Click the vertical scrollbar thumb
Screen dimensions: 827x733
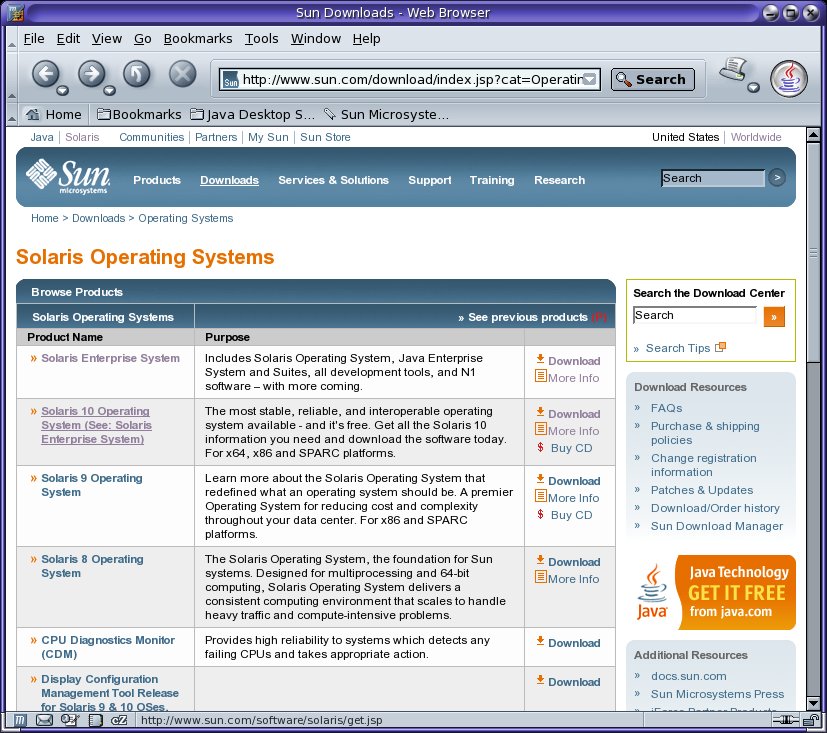click(x=814, y=252)
